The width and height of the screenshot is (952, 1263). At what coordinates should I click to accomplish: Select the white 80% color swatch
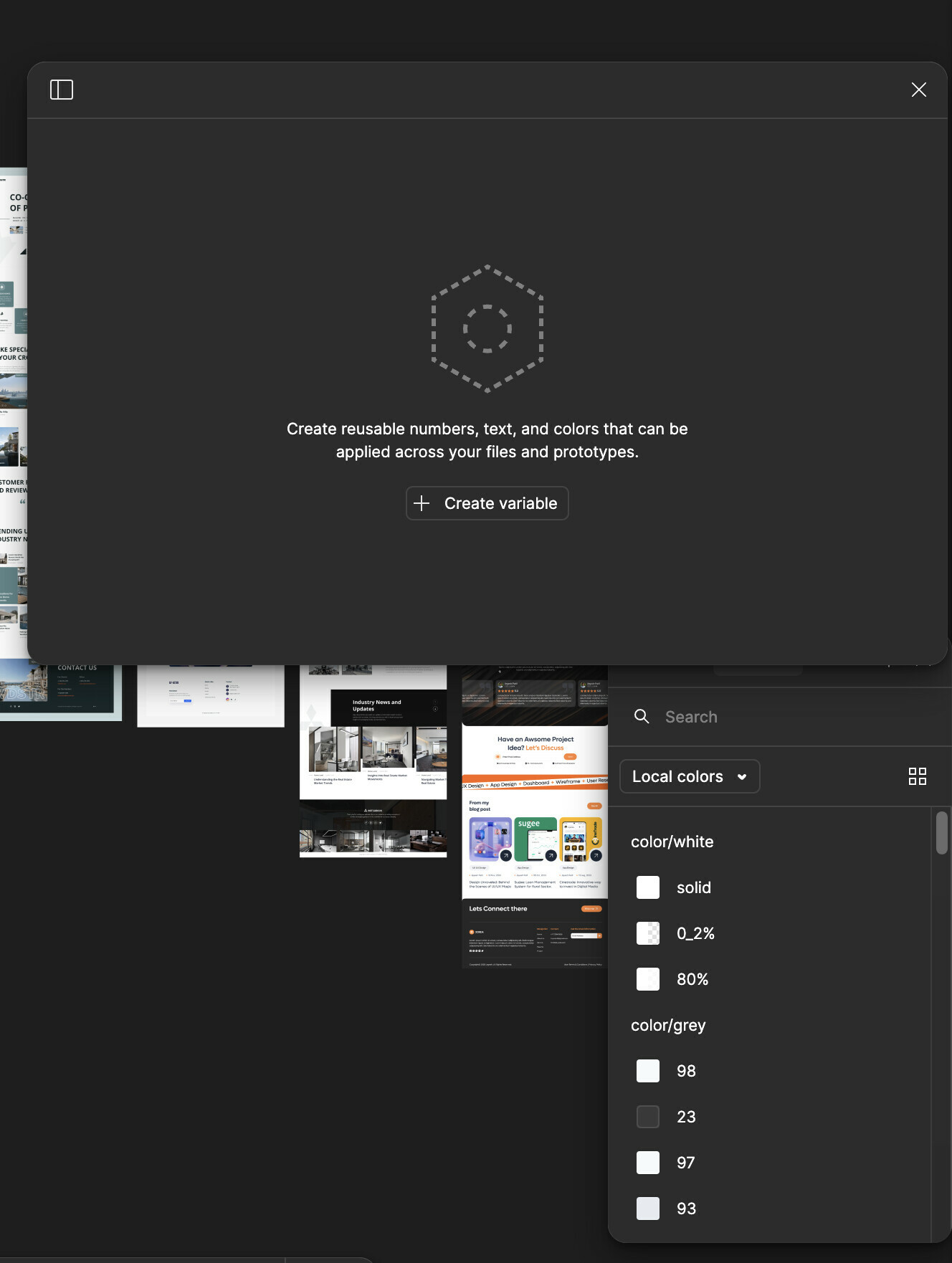tap(648, 979)
